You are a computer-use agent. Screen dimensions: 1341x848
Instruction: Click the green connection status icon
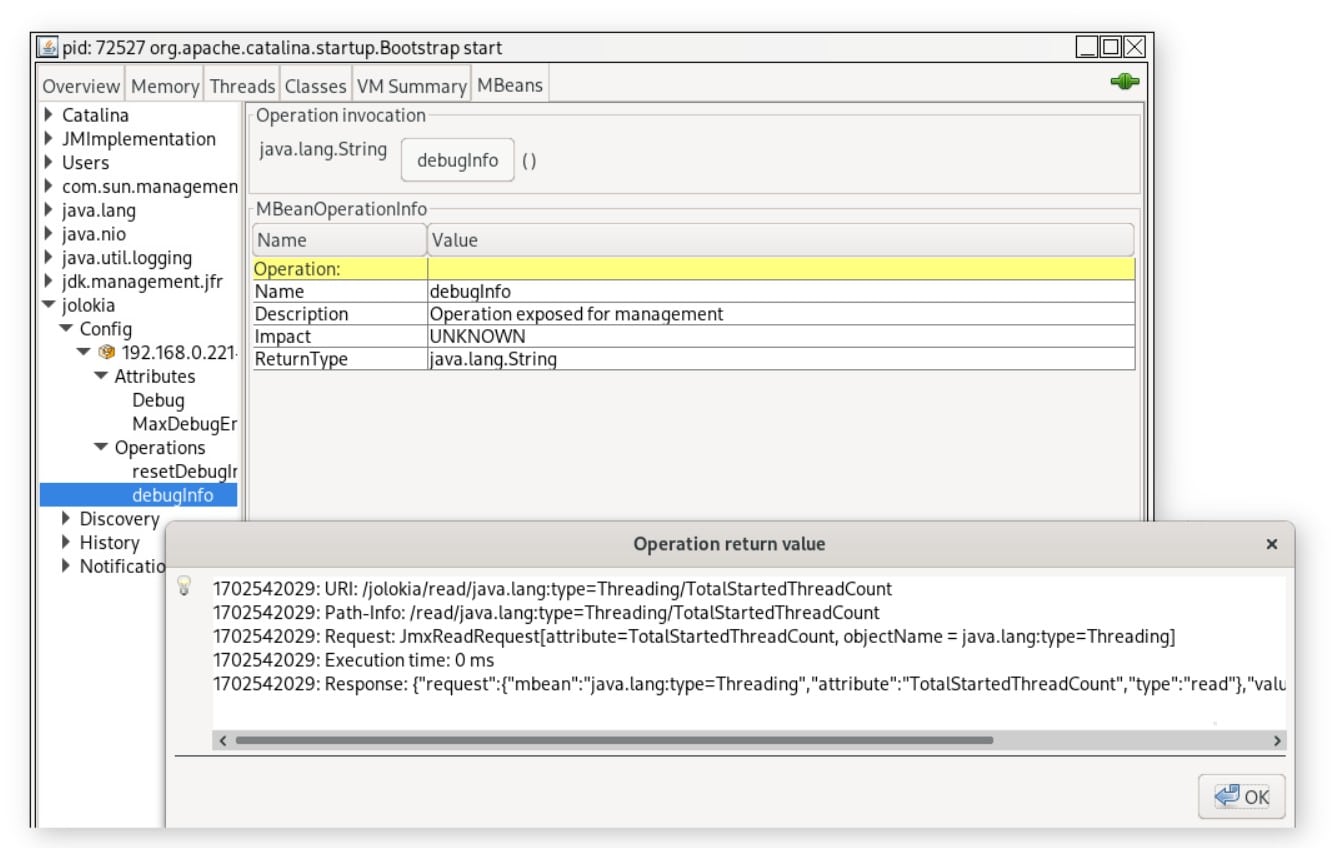[x=1124, y=82]
